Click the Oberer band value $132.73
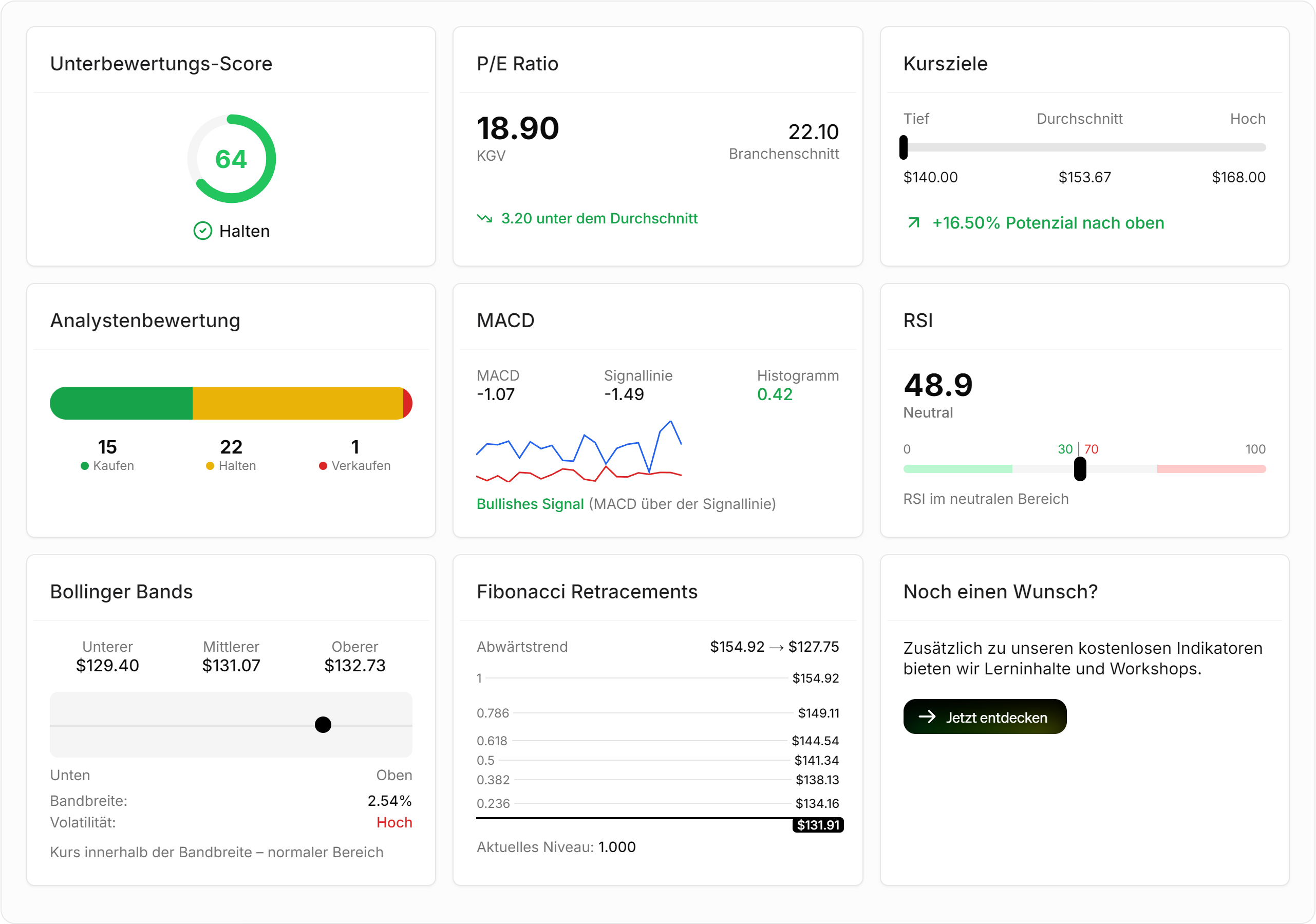 click(x=355, y=666)
